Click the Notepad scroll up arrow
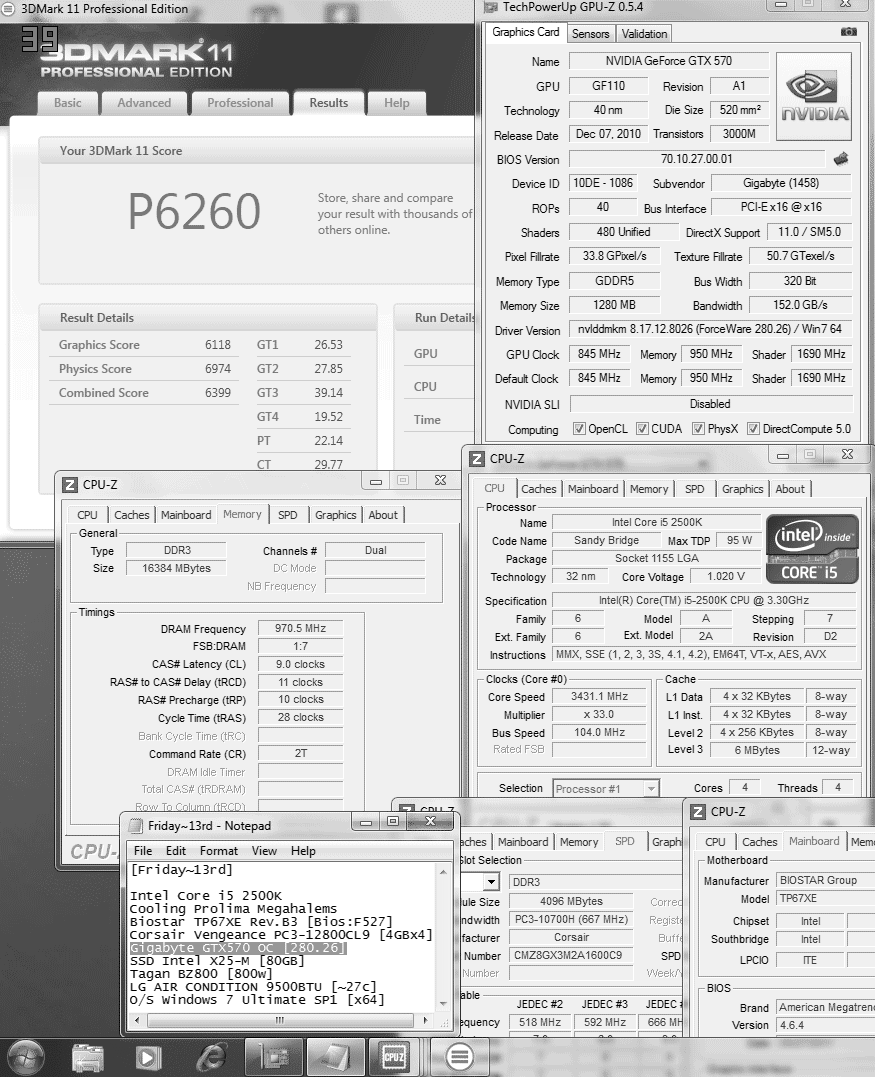 pos(443,872)
